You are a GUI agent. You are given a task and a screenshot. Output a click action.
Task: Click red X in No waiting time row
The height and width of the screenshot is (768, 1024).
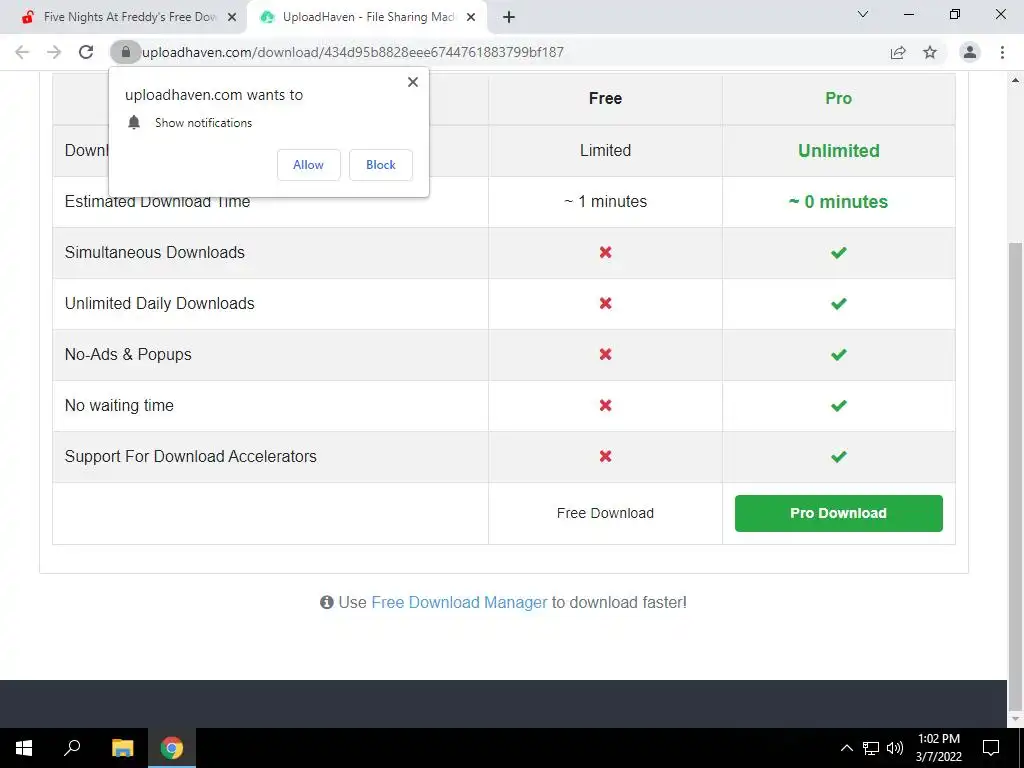pos(605,405)
